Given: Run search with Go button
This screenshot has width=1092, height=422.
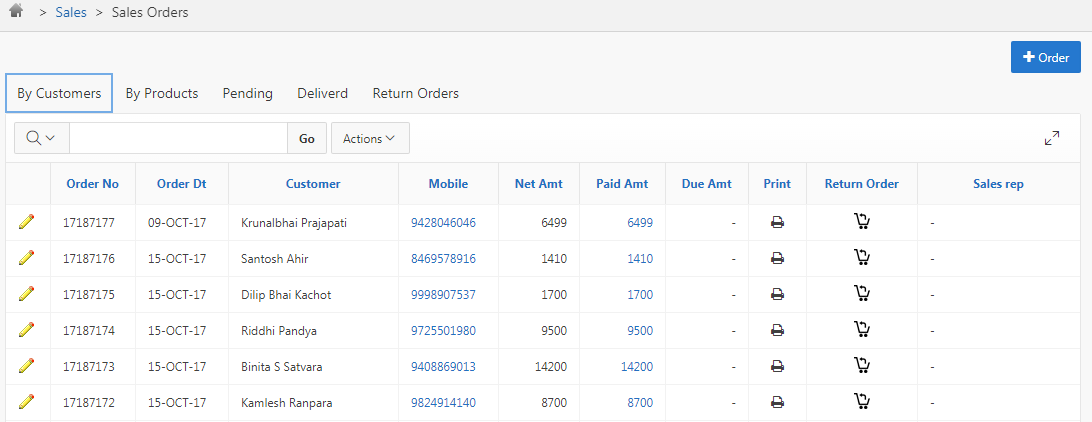Looking at the screenshot, I should coord(307,138).
